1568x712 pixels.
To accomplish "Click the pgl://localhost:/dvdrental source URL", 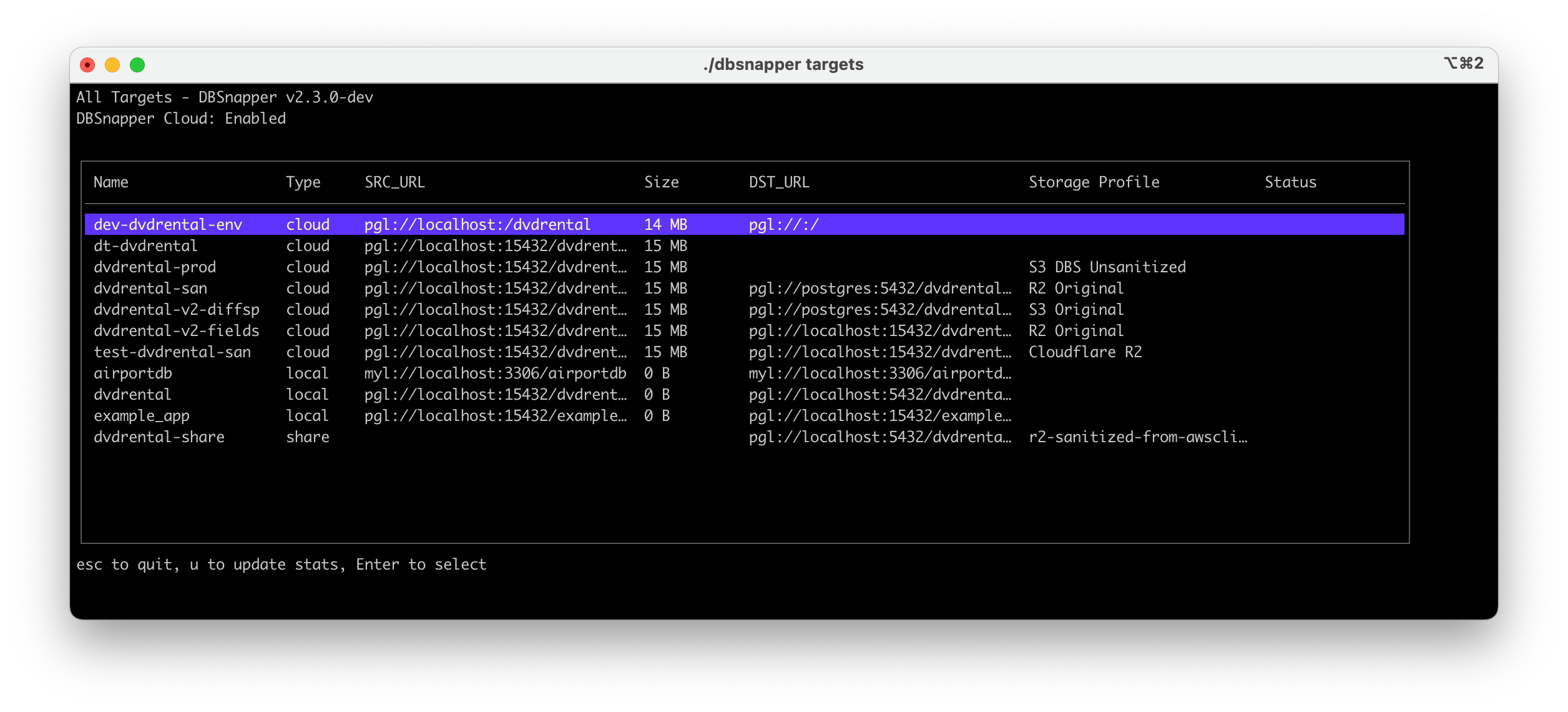I will [x=478, y=224].
